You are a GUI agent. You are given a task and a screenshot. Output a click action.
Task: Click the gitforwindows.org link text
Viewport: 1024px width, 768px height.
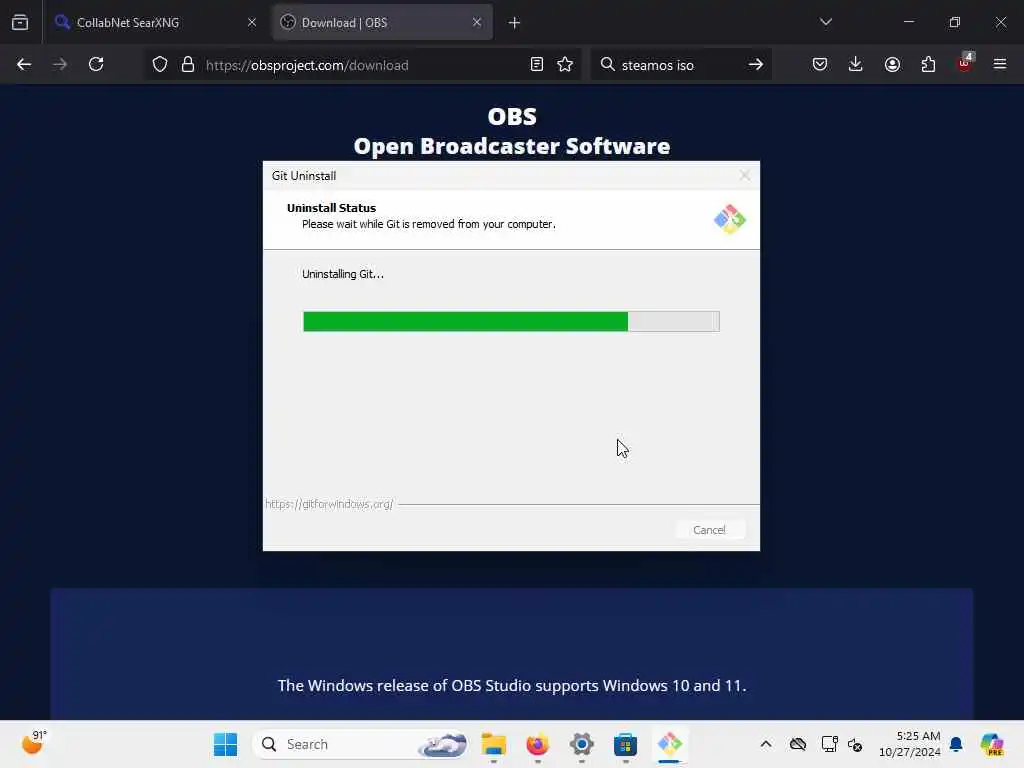pos(329,504)
